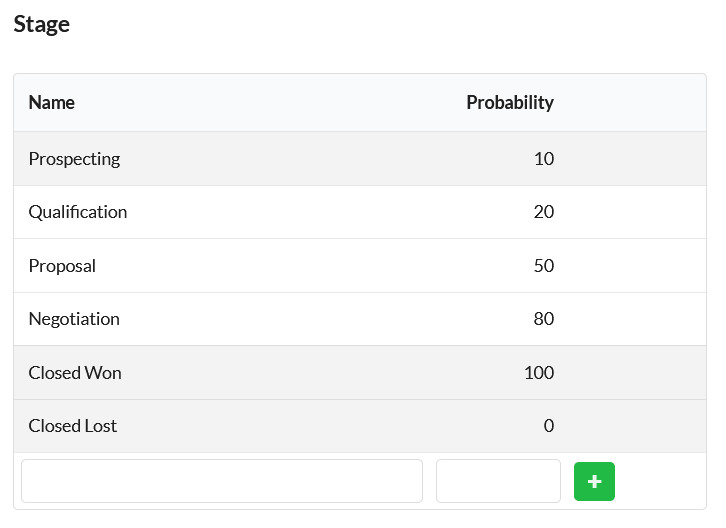
Task: Click the Prospecting probability value 10
Action: (x=544, y=159)
